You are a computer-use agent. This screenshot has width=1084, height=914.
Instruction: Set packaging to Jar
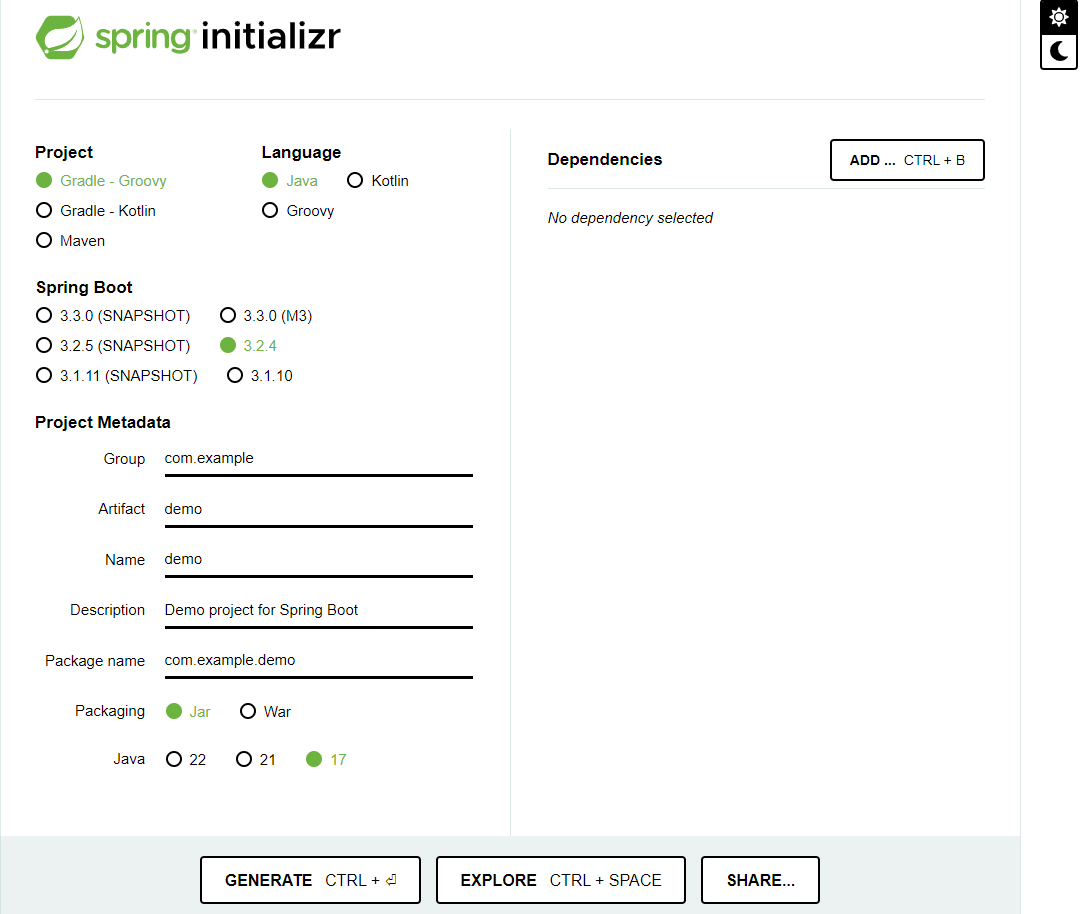tap(188, 712)
